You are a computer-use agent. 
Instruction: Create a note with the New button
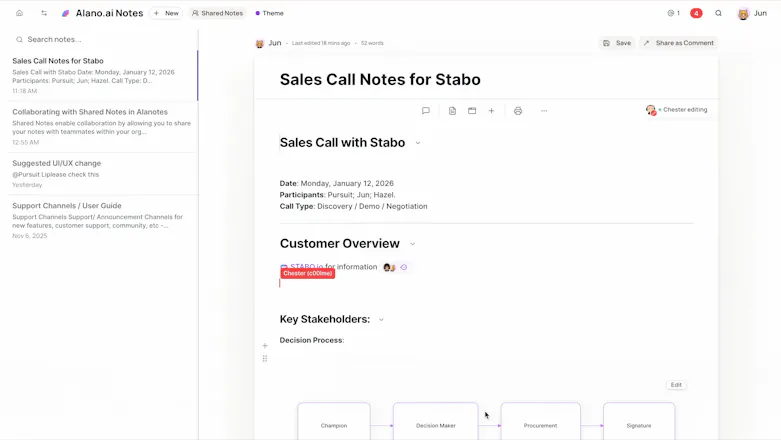pos(166,13)
